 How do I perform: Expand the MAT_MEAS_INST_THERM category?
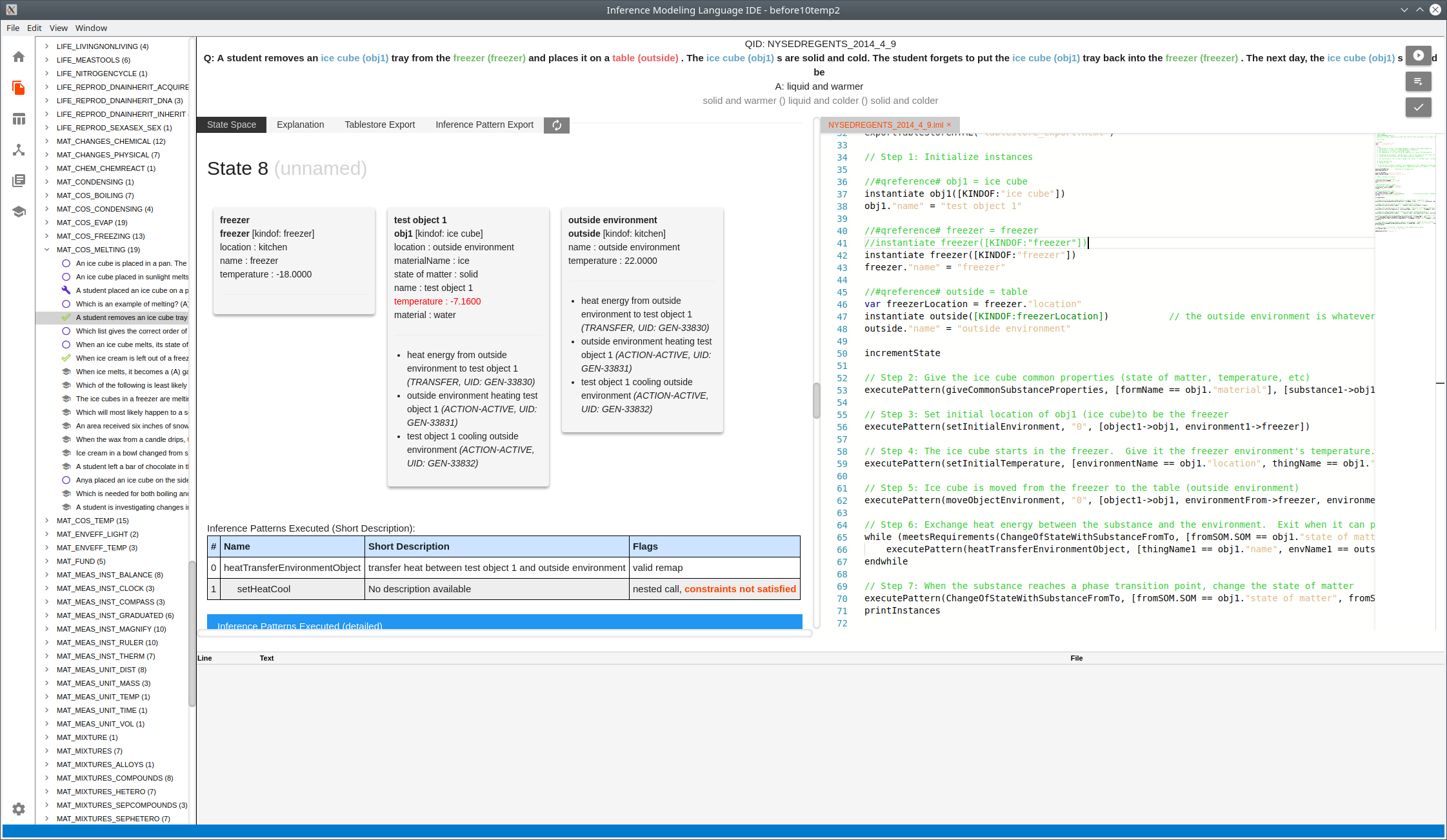[47, 656]
